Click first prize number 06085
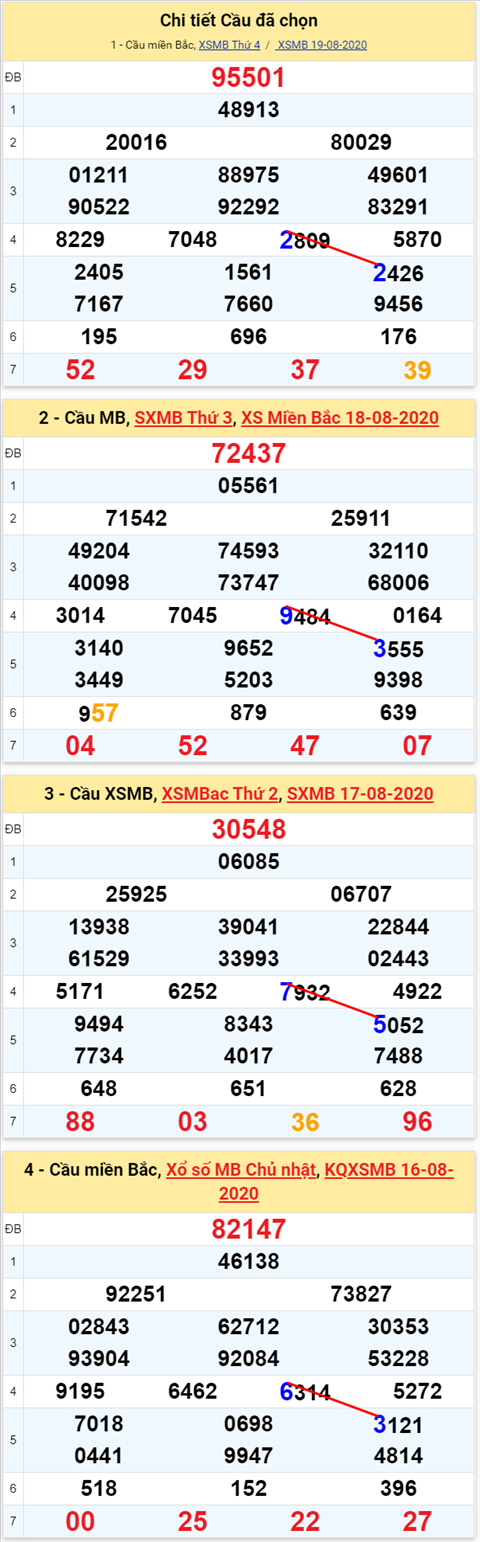The height and width of the screenshot is (1542, 480). point(249,862)
